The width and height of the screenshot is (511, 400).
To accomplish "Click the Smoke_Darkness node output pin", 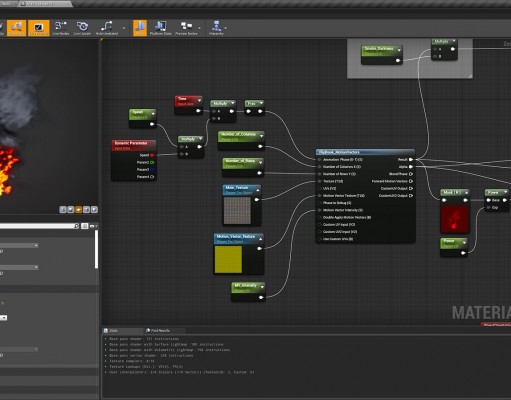I will pos(398,61).
